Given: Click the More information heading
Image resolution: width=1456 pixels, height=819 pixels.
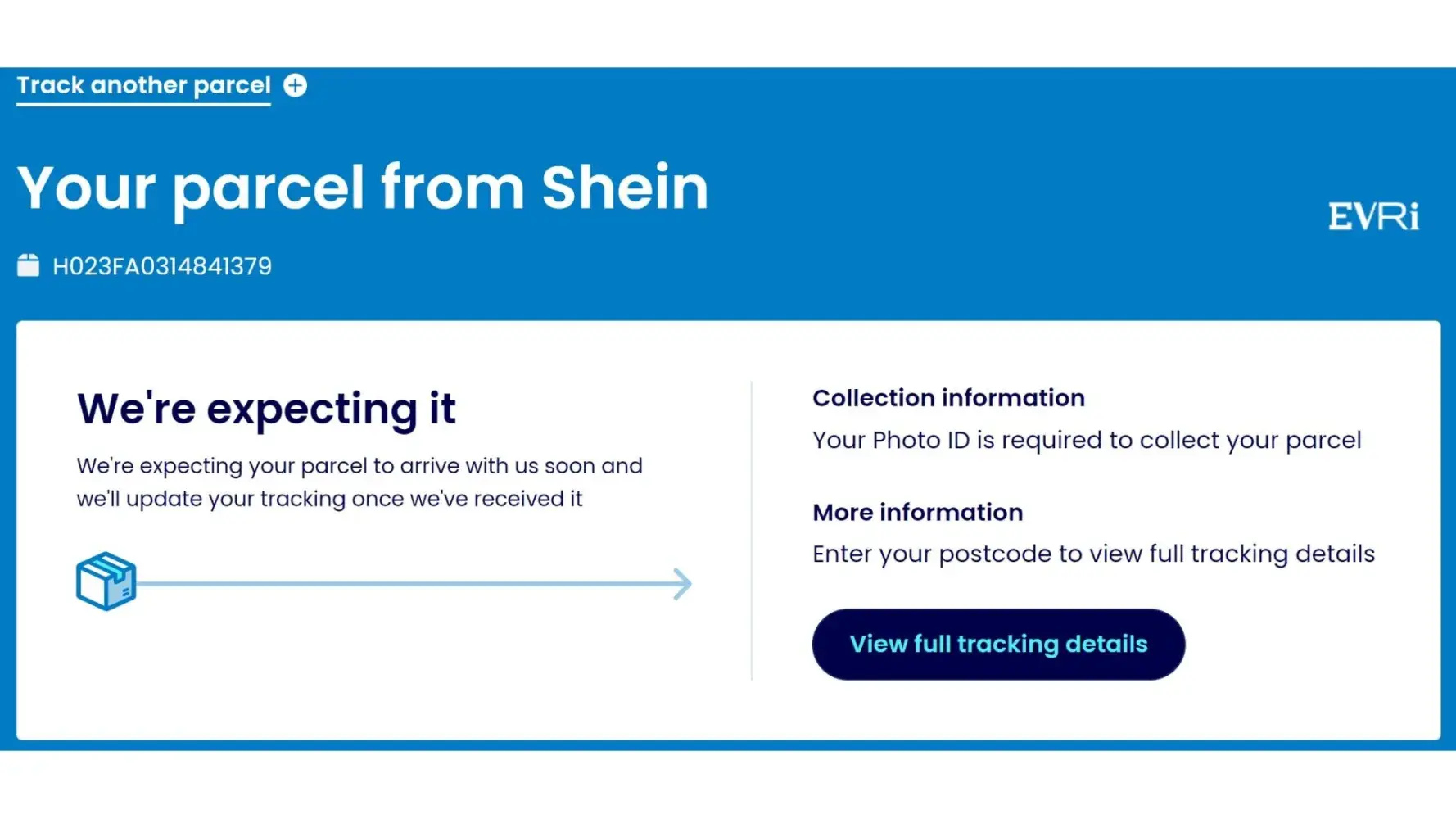Looking at the screenshot, I should pos(917,513).
